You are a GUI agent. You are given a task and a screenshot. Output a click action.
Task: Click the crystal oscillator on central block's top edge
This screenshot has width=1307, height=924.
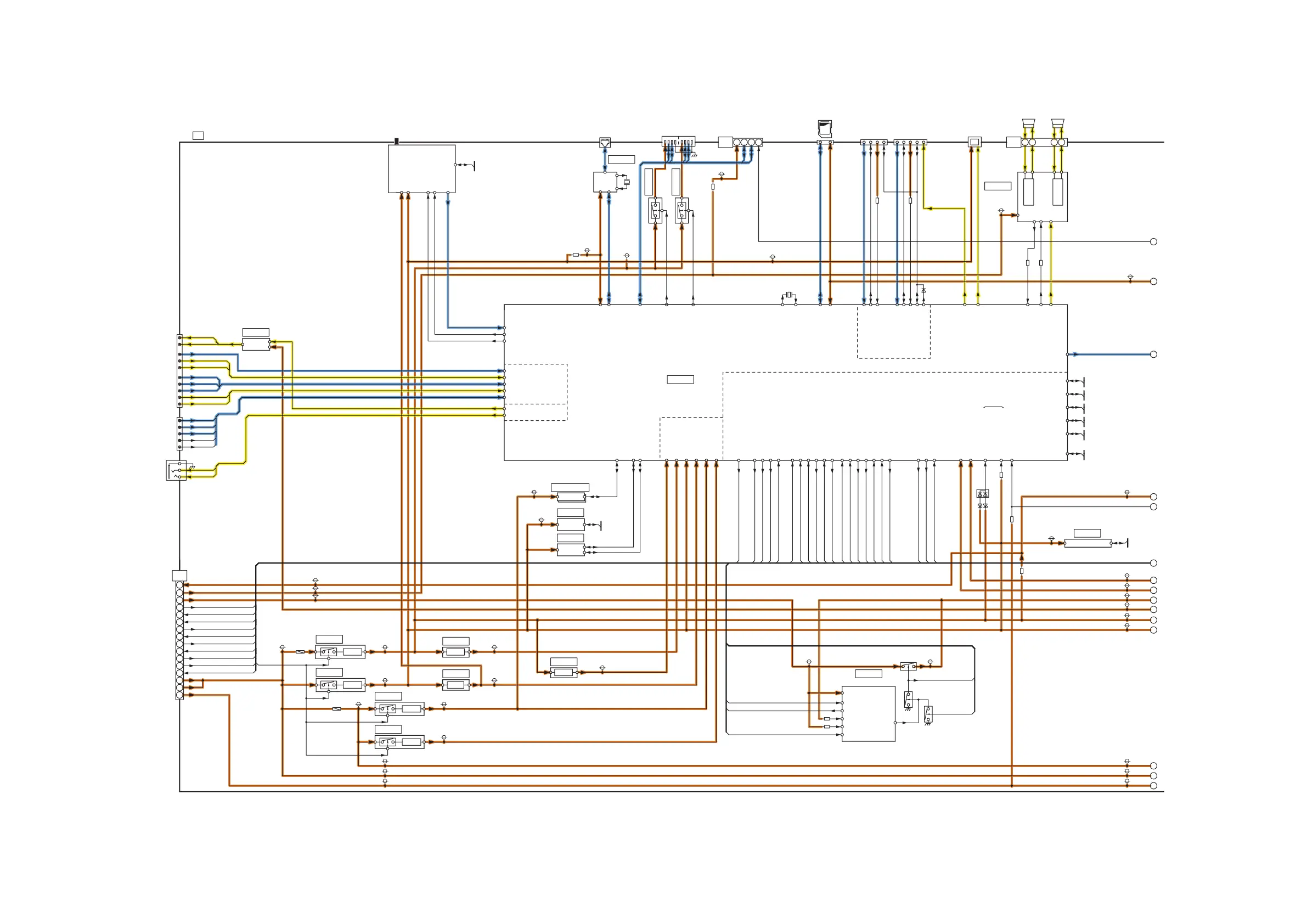pyautogui.click(x=788, y=294)
